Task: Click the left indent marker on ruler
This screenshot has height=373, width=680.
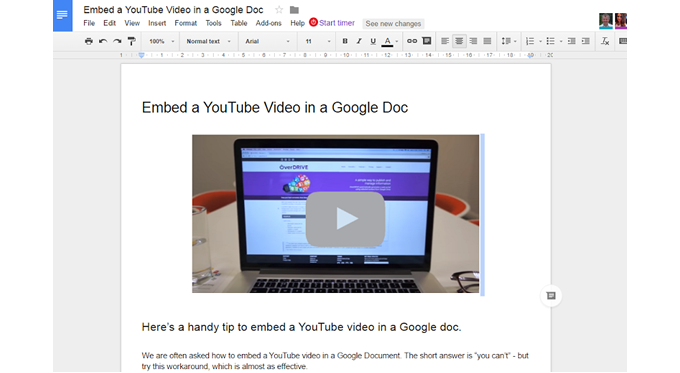Action: coord(141,55)
